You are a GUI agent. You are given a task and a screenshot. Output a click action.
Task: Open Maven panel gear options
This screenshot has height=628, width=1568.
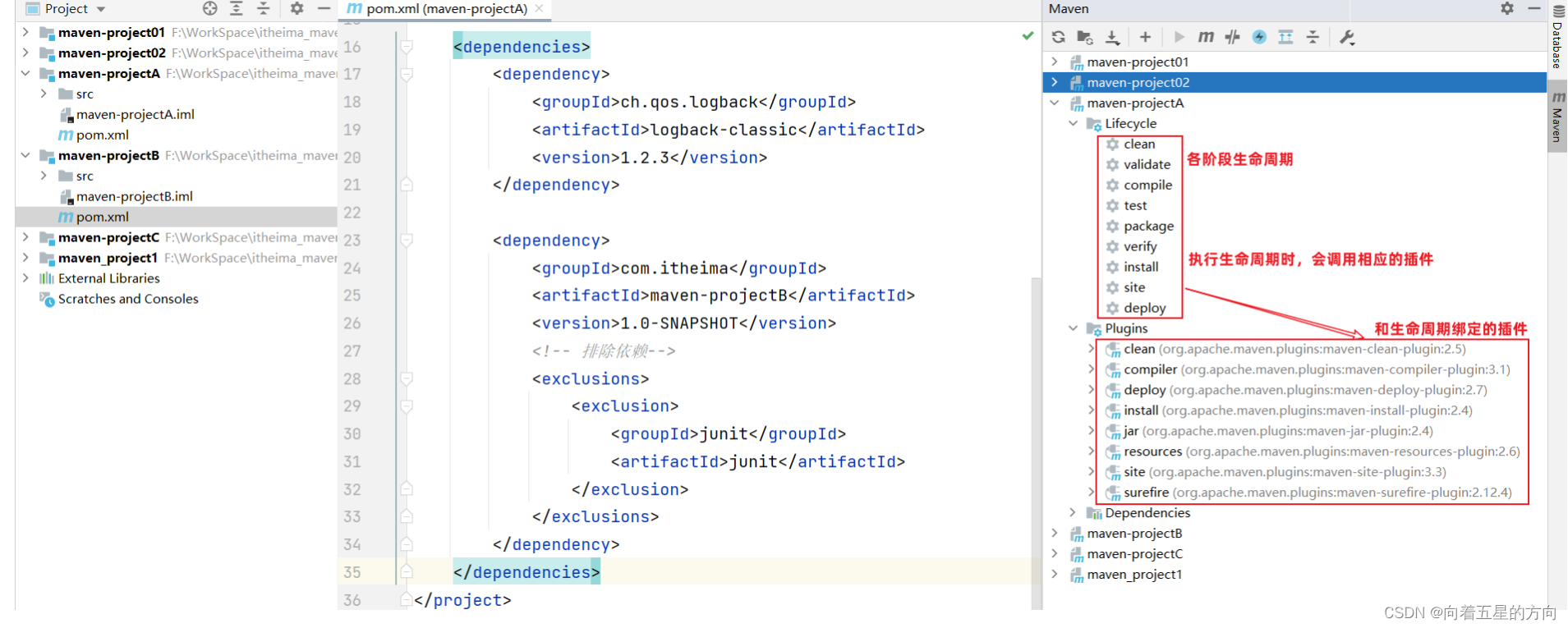pos(1507,8)
